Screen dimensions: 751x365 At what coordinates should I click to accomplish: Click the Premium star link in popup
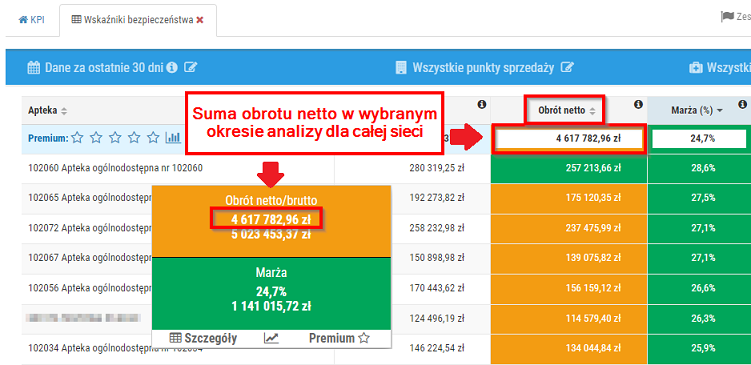(339, 338)
